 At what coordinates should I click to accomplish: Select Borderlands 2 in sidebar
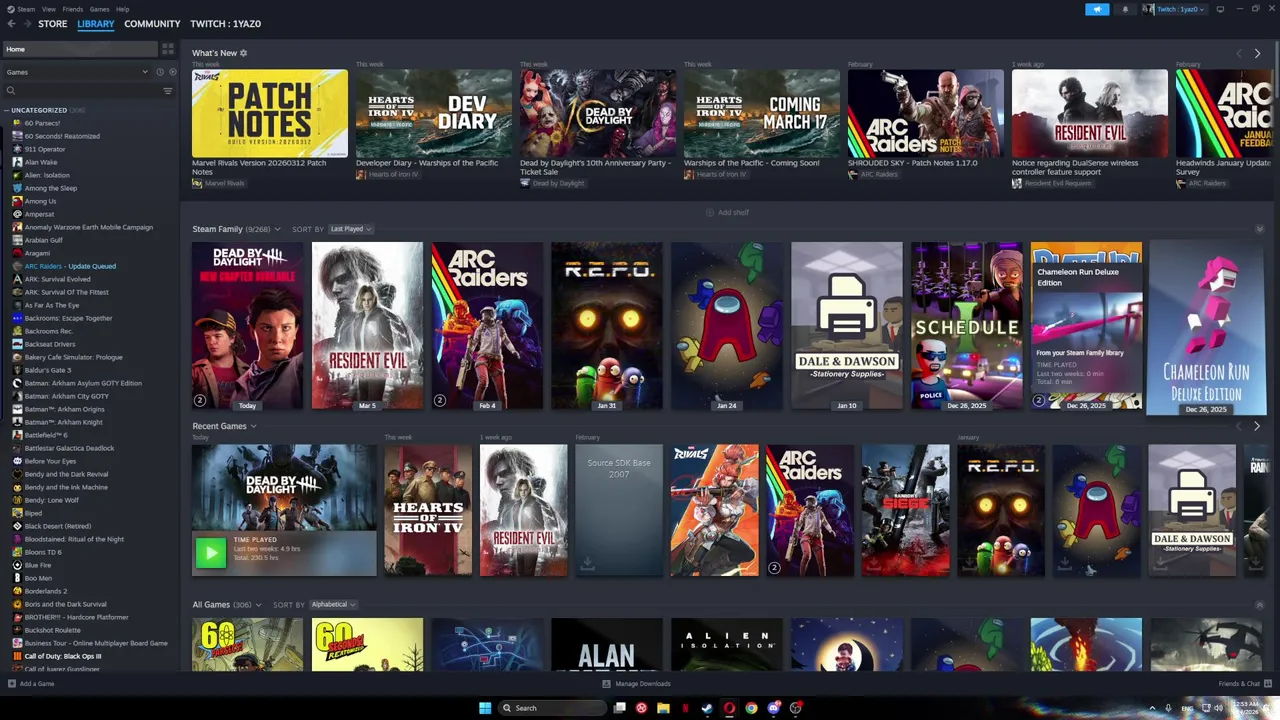pyautogui.click(x=46, y=591)
